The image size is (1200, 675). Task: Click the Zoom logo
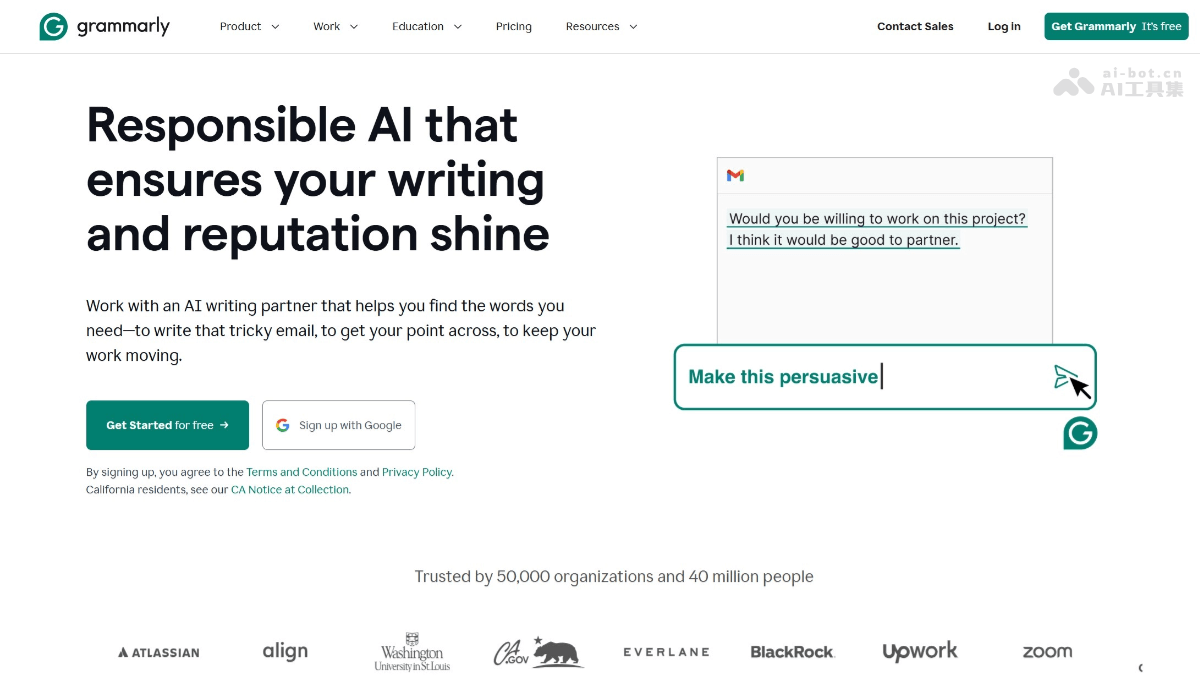[x=1047, y=651]
